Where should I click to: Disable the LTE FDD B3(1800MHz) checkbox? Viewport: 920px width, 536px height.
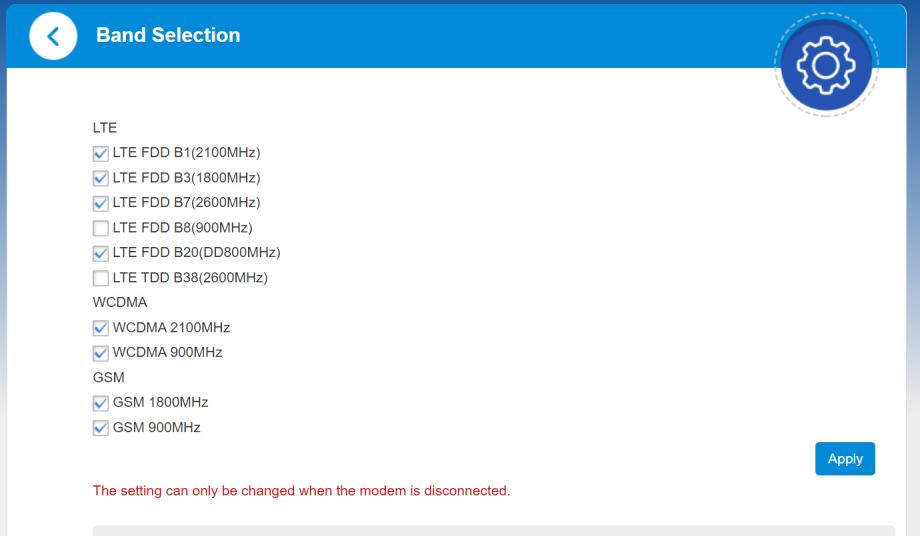[x=100, y=178]
